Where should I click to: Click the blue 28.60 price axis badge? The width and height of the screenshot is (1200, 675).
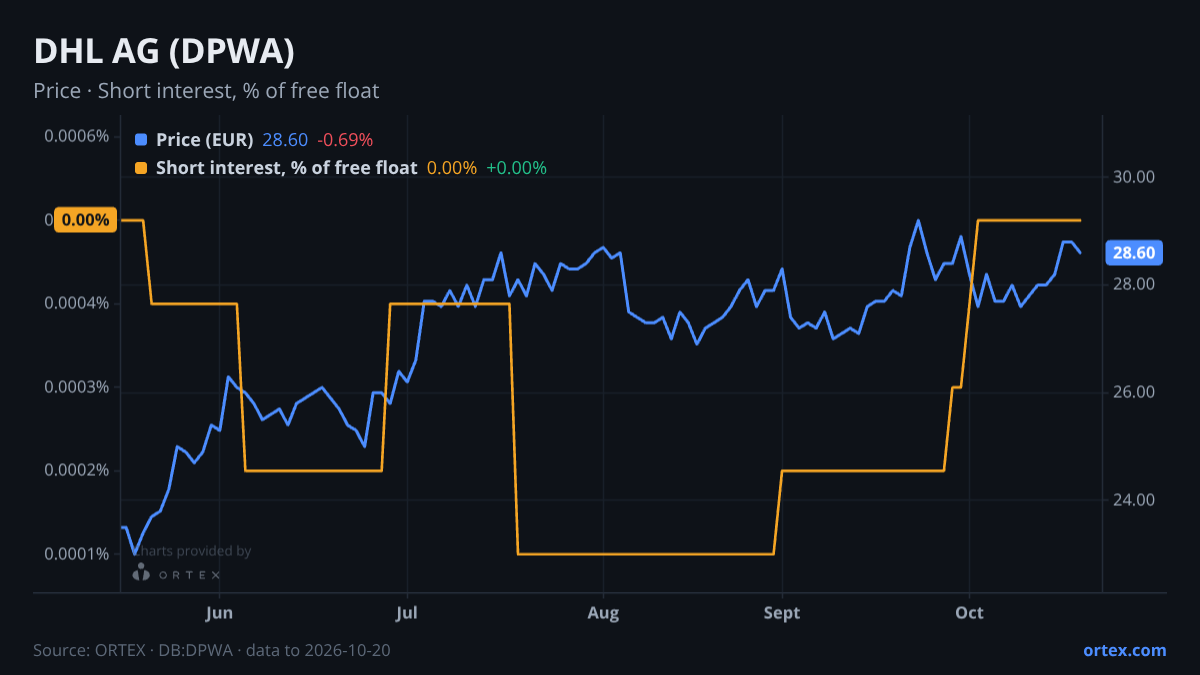tap(1134, 253)
